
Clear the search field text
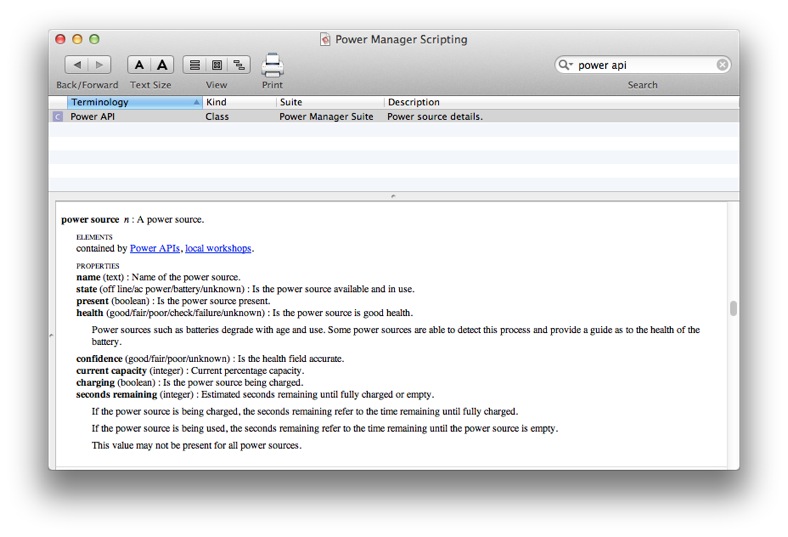(x=722, y=65)
